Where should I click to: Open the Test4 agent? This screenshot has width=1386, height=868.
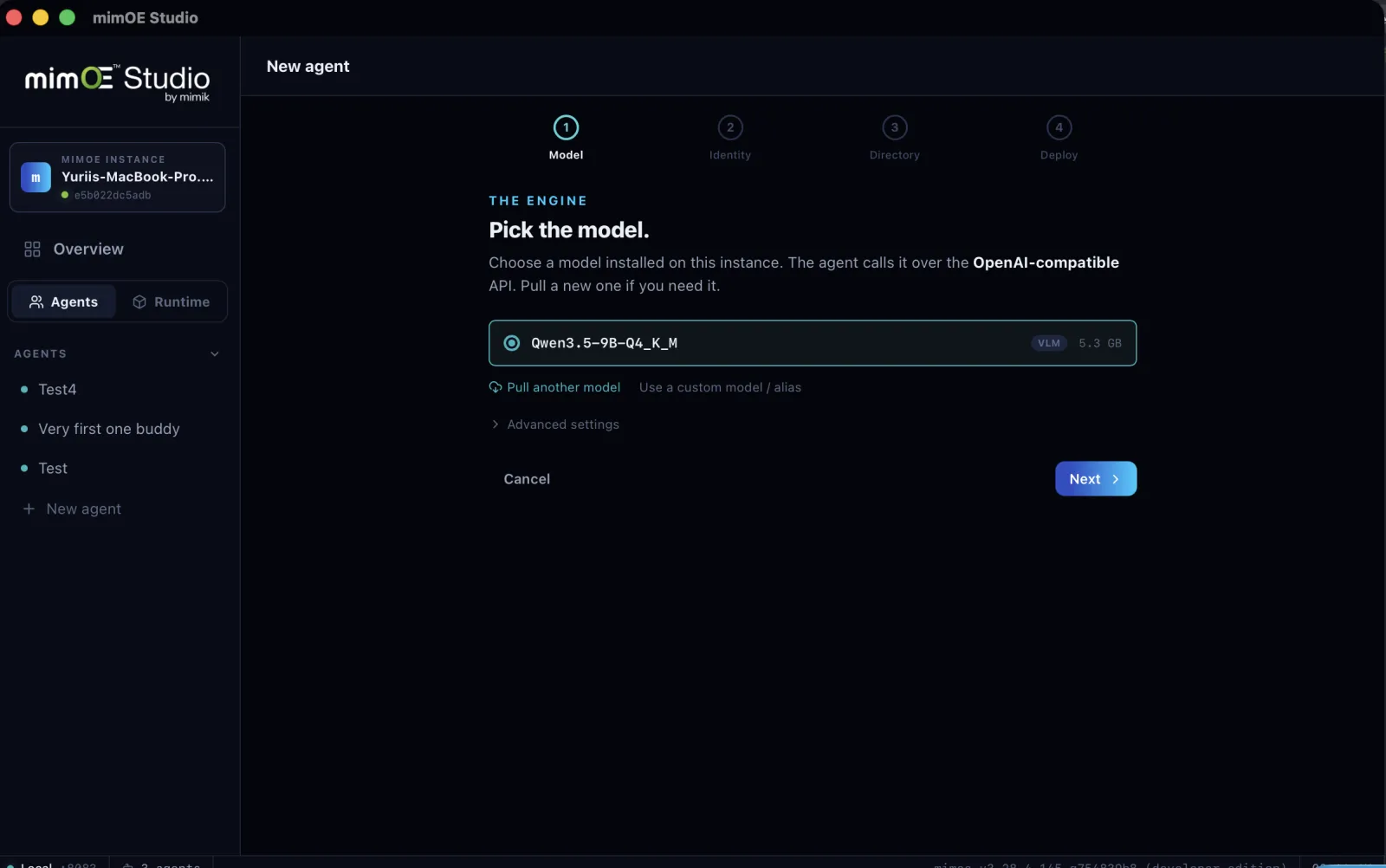click(57, 390)
